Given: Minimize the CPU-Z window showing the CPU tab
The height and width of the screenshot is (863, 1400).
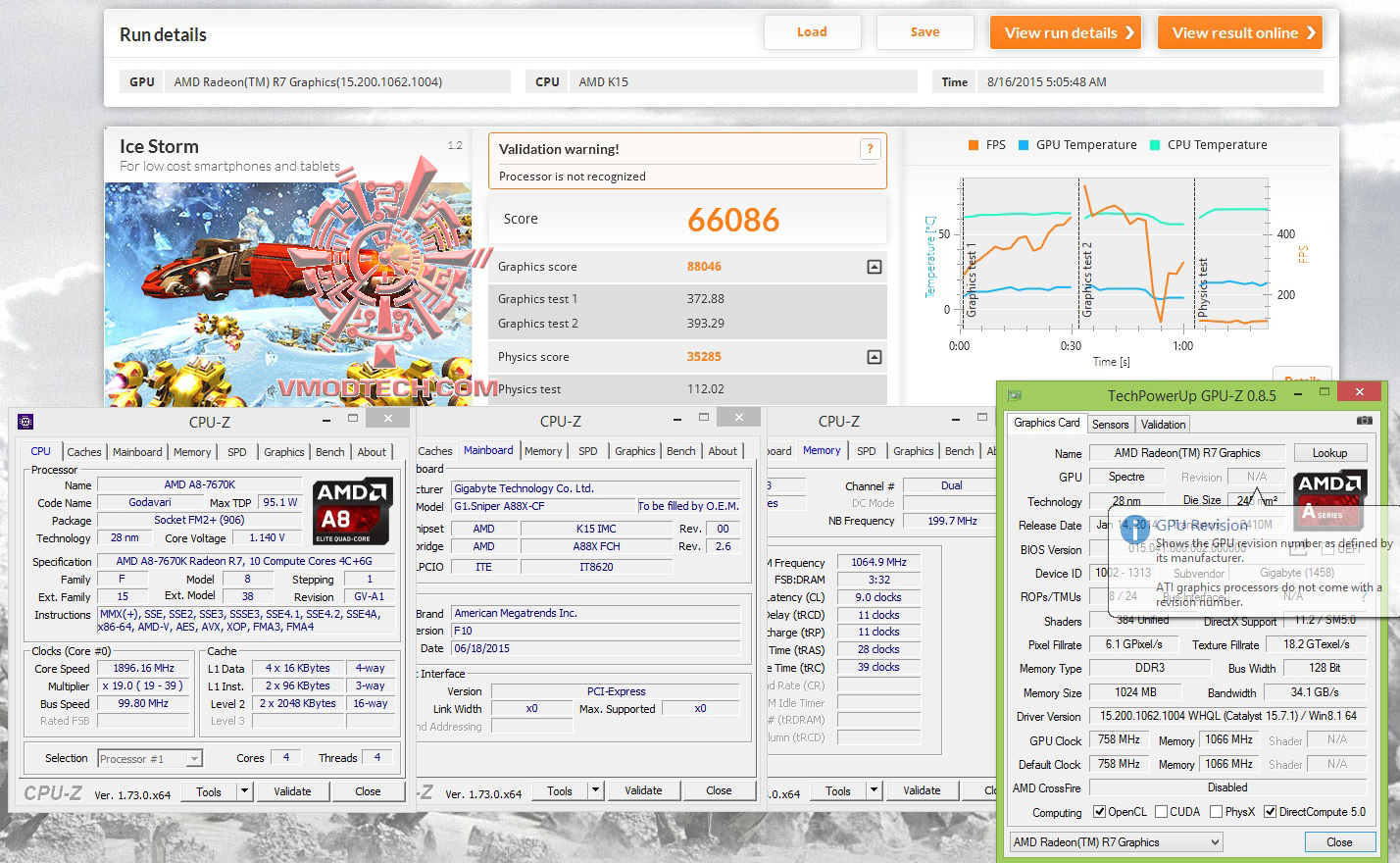Looking at the screenshot, I should pyautogui.click(x=326, y=419).
